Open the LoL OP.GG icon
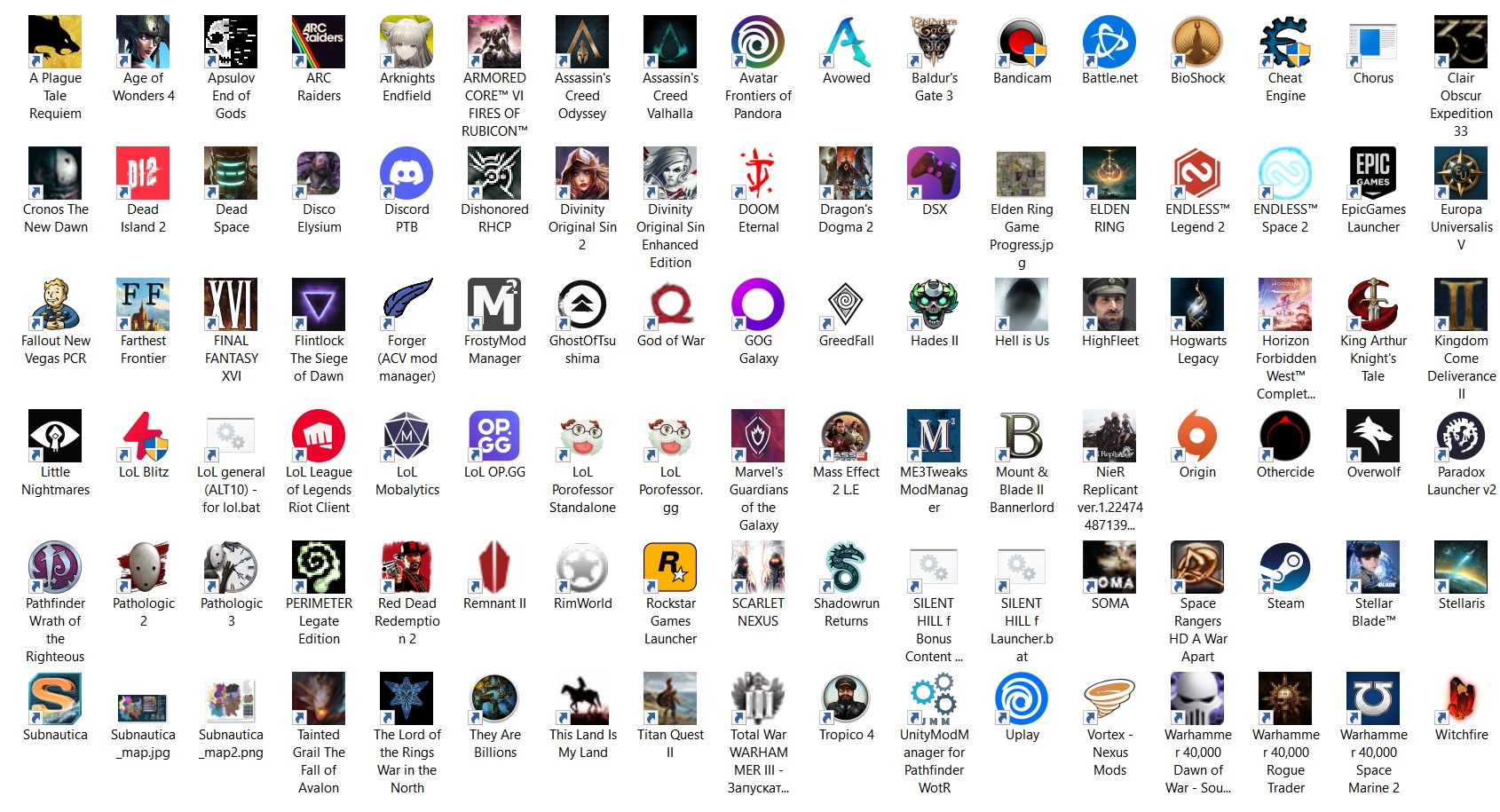 (x=494, y=436)
